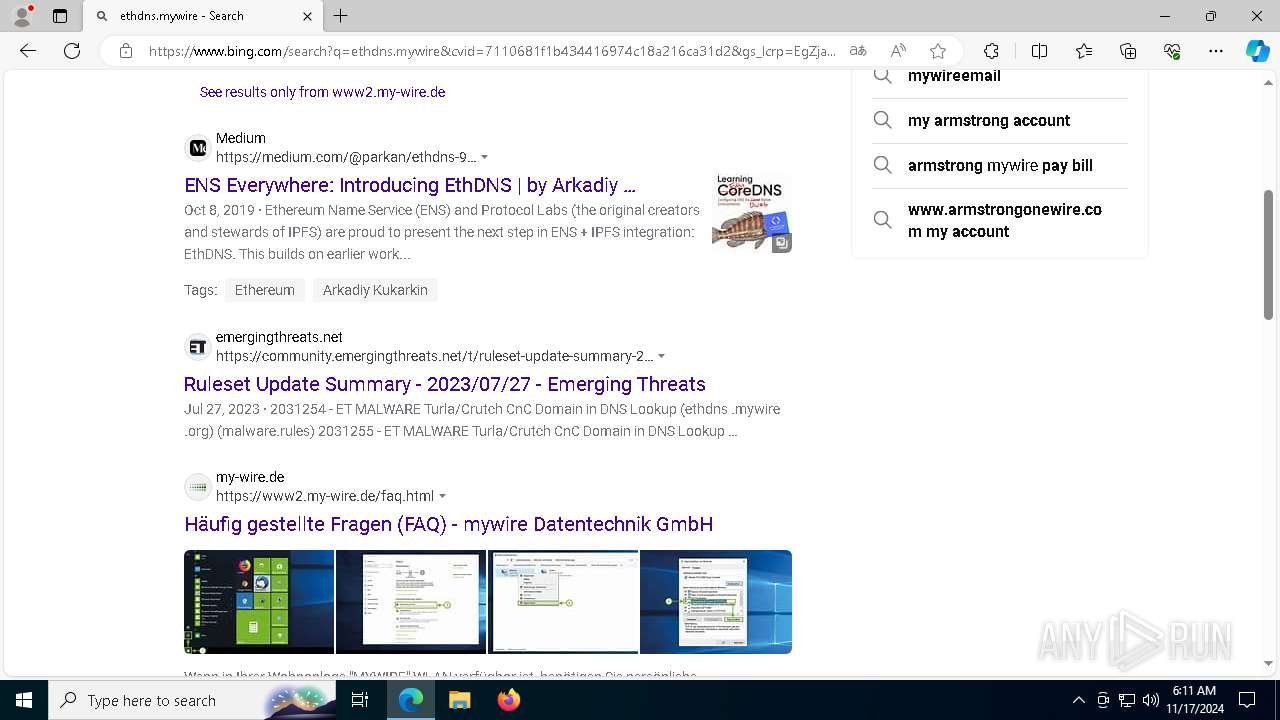Expand the my-wire.de URL dropdown arrow

(443, 497)
